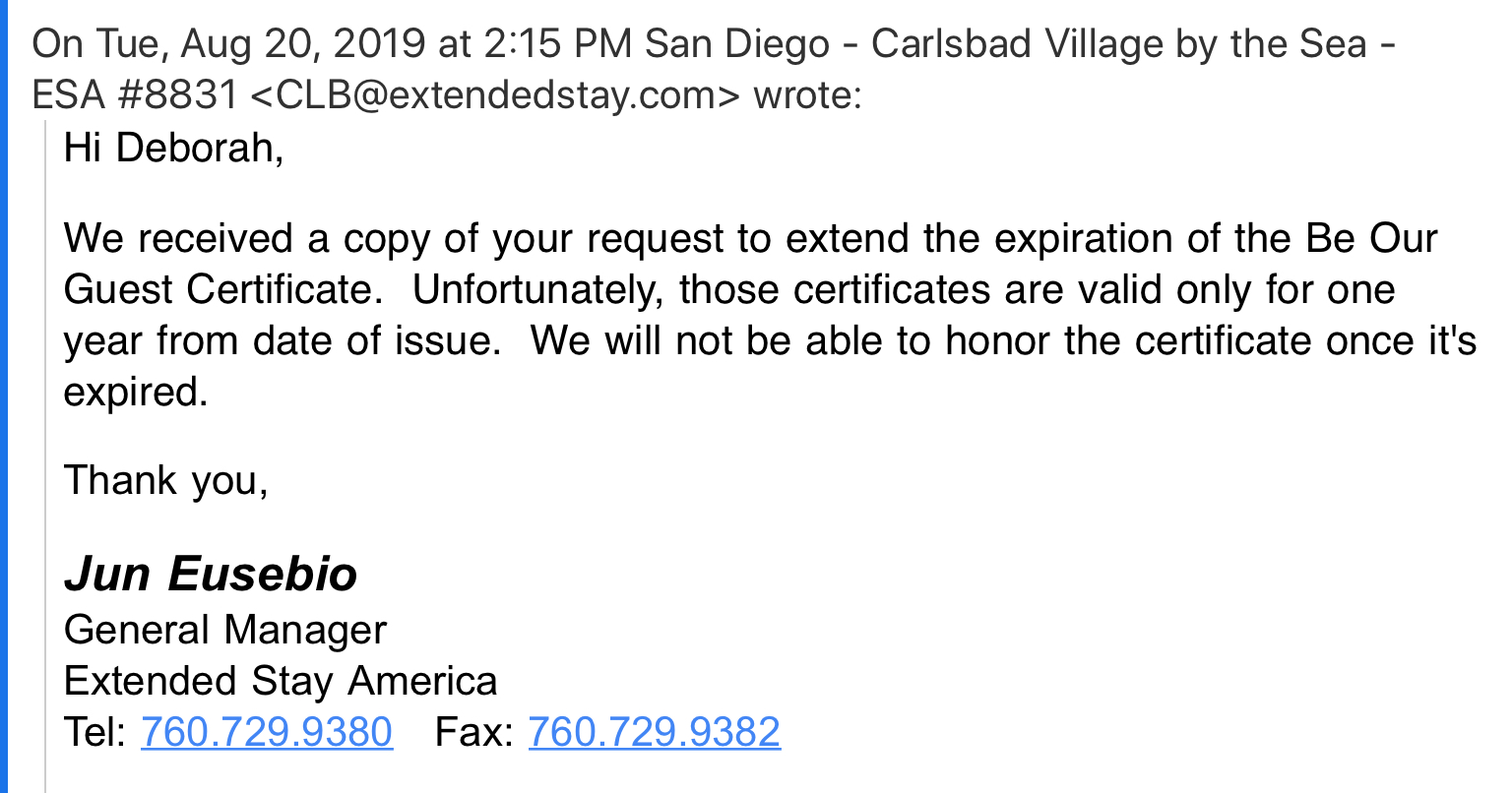Click "San Diego" in the sender name
Screen dimensions: 1512x793
(736, 44)
